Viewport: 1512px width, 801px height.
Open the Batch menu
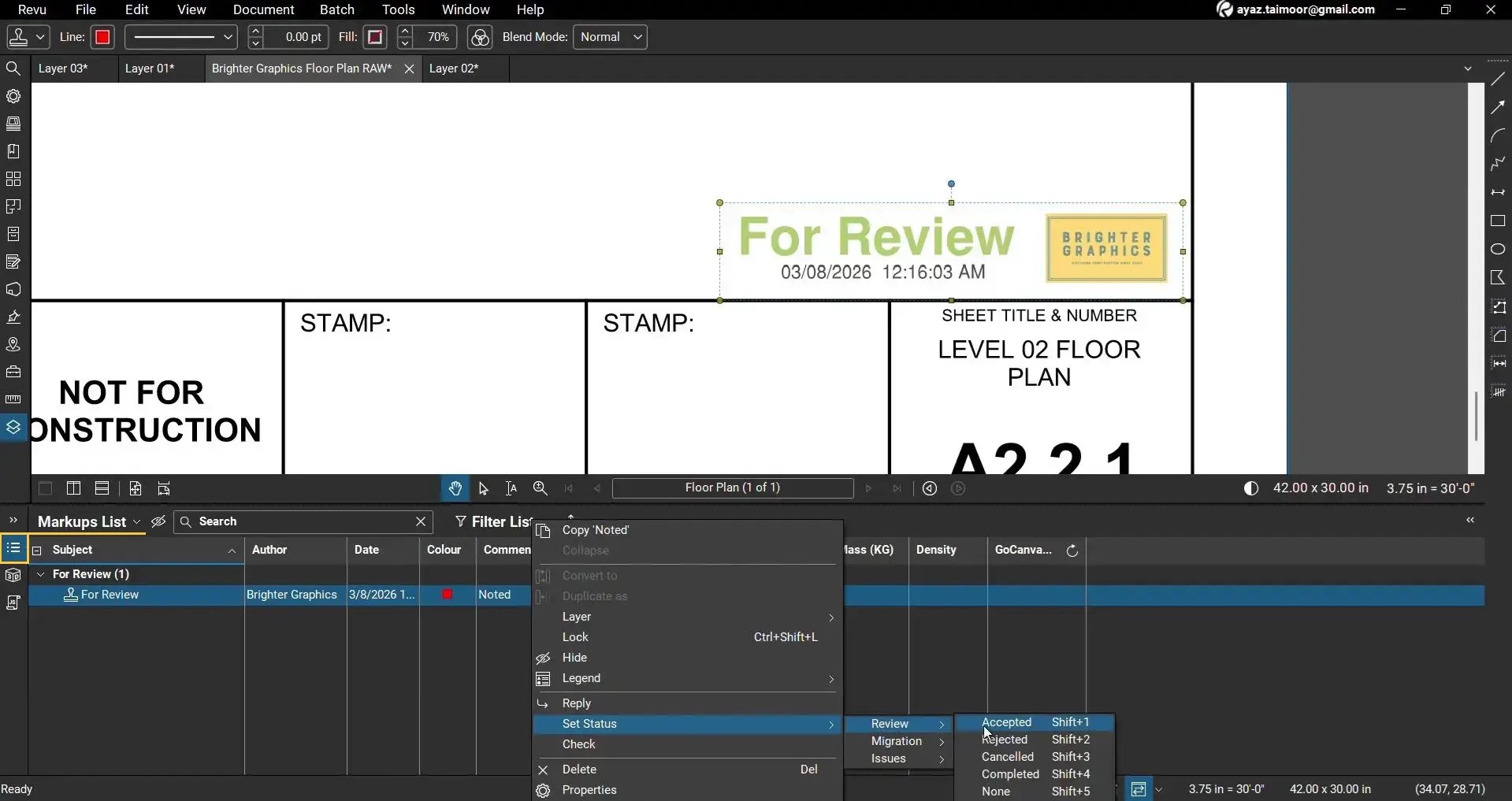click(x=336, y=9)
